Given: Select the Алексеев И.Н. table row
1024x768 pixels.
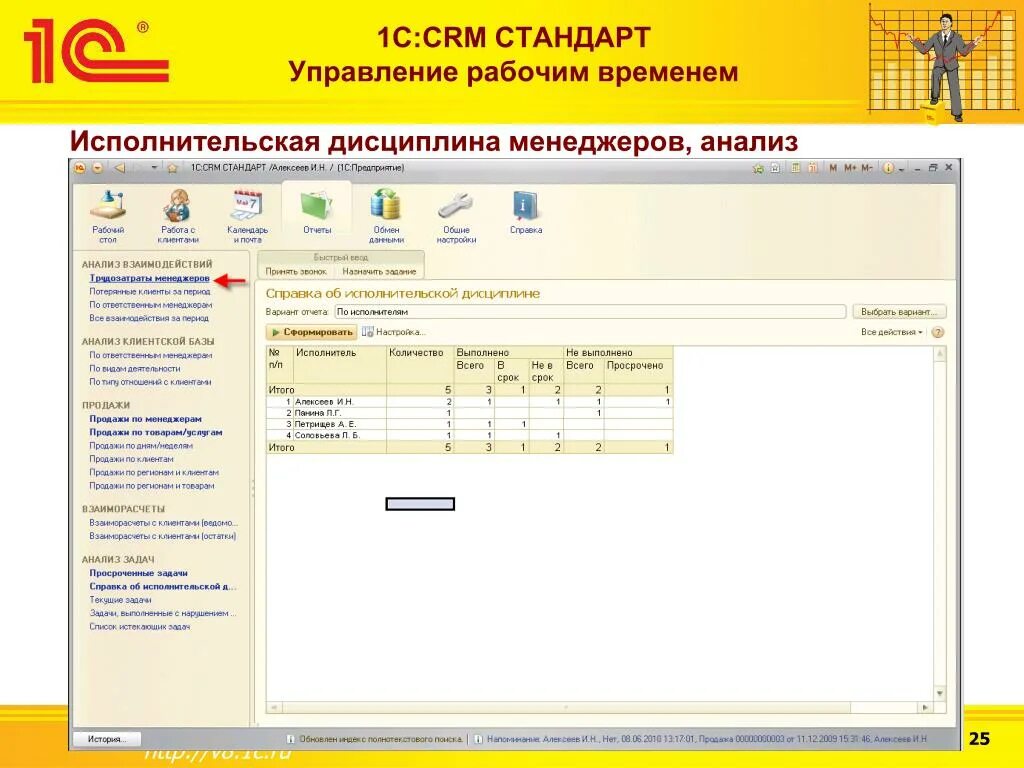Looking at the screenshot, I should (x=470, y=402).
